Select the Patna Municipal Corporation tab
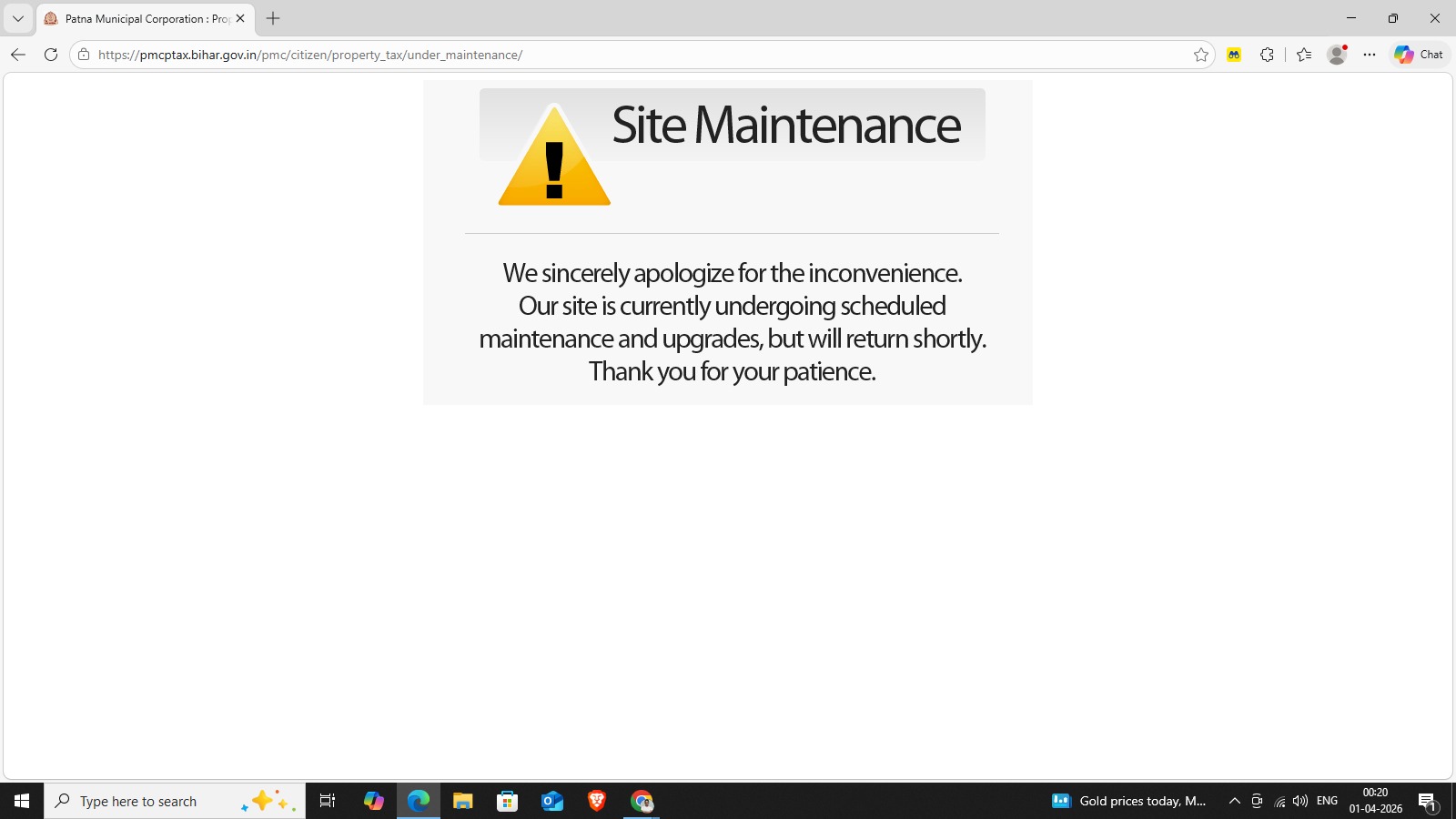Screen dimensions: 1456x819 136,18
